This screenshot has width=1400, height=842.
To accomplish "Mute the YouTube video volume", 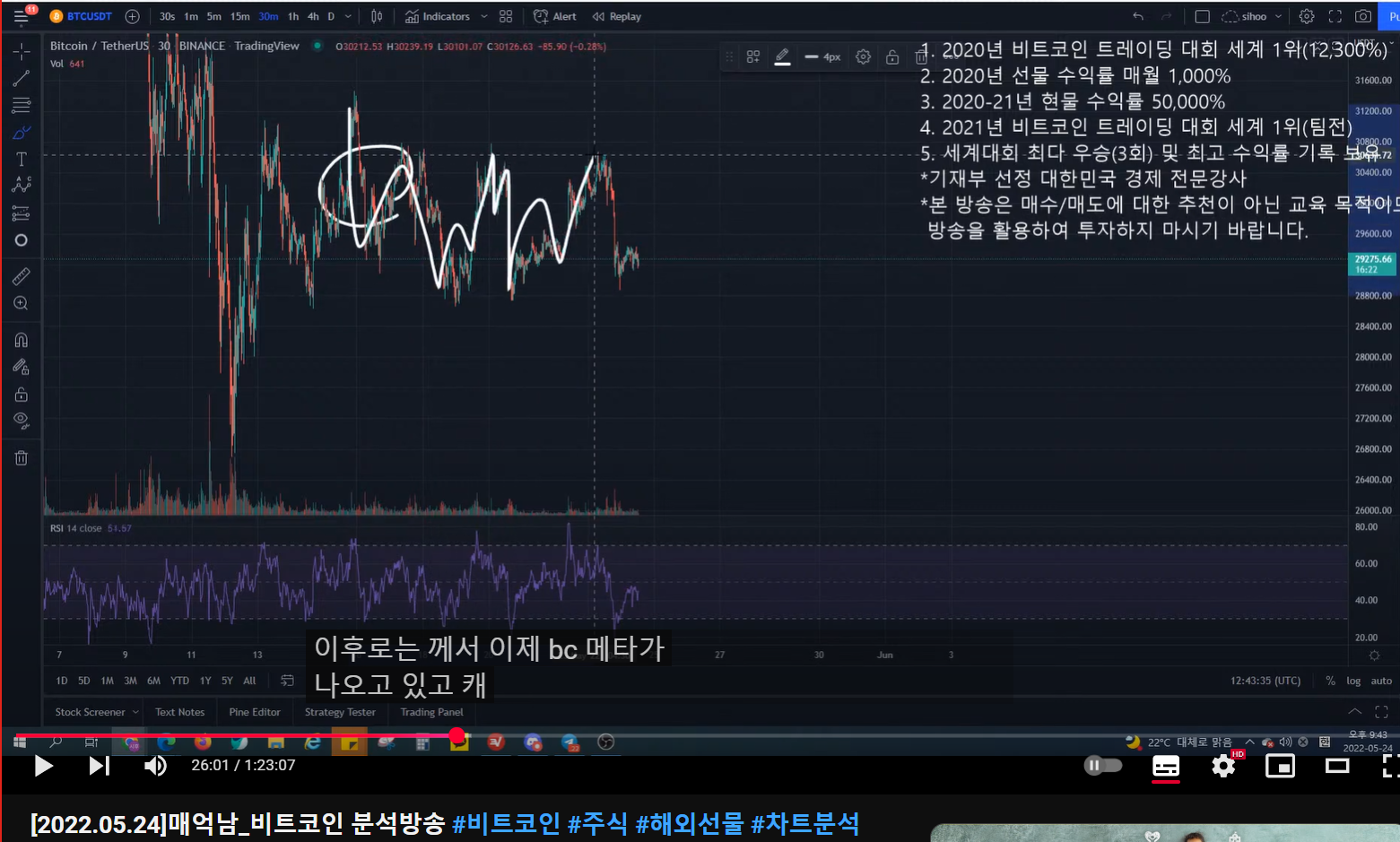I will pyautogui.click(x=155, y=766).
